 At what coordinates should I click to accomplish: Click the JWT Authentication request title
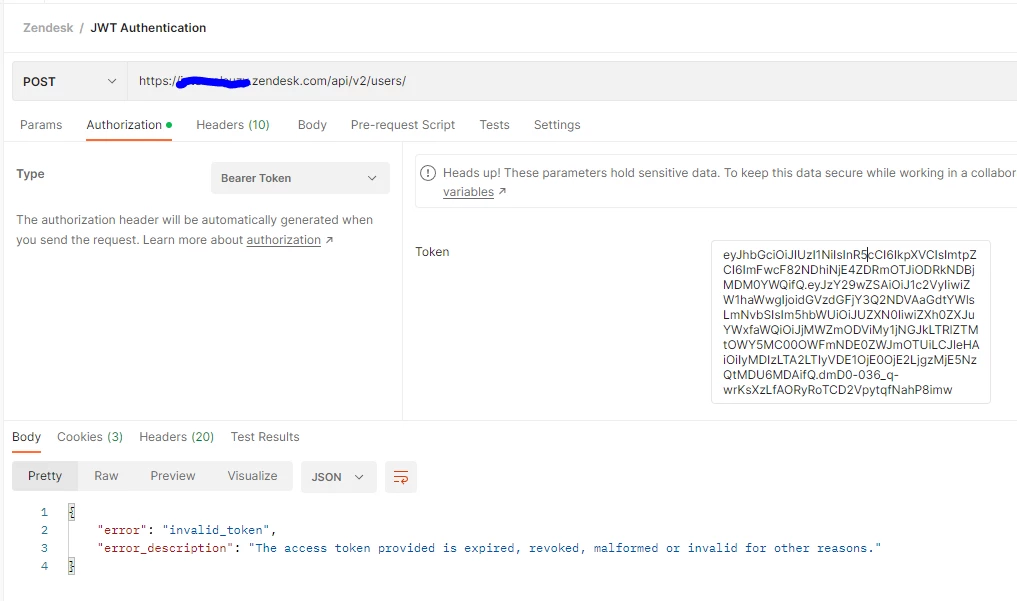pos(148,28)
